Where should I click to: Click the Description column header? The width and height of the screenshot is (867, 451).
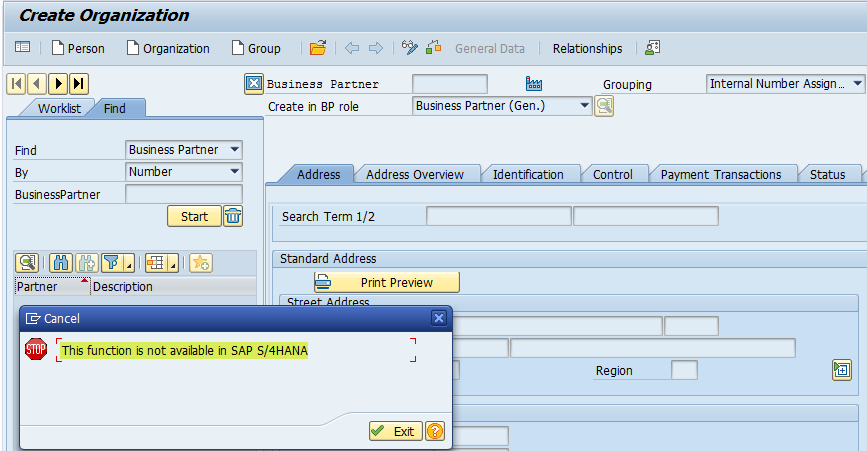pos(173,286)
